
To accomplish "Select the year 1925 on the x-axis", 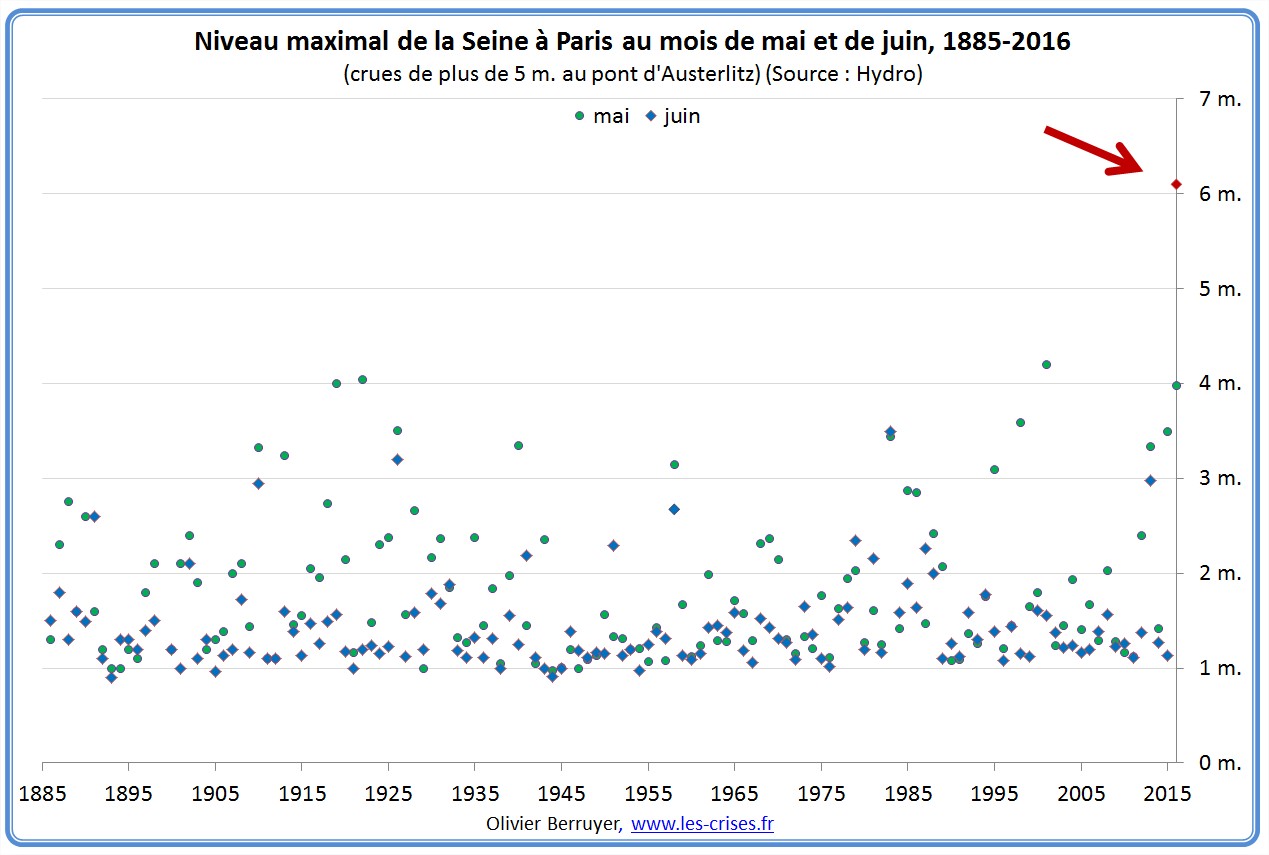I will [389, 793].
